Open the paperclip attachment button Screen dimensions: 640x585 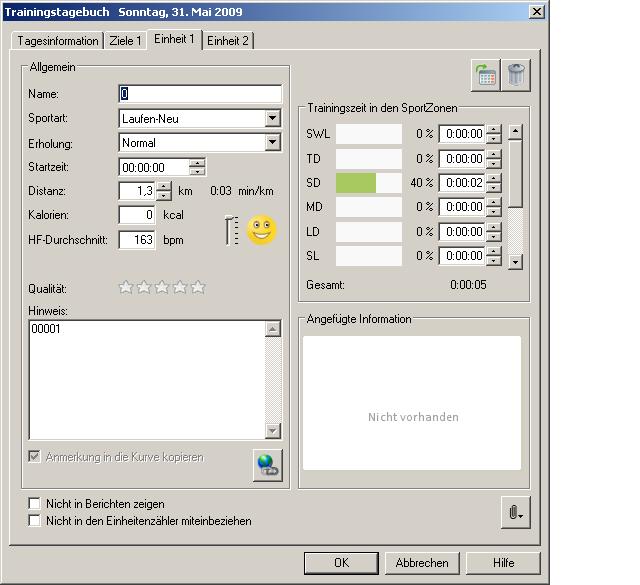515,512
